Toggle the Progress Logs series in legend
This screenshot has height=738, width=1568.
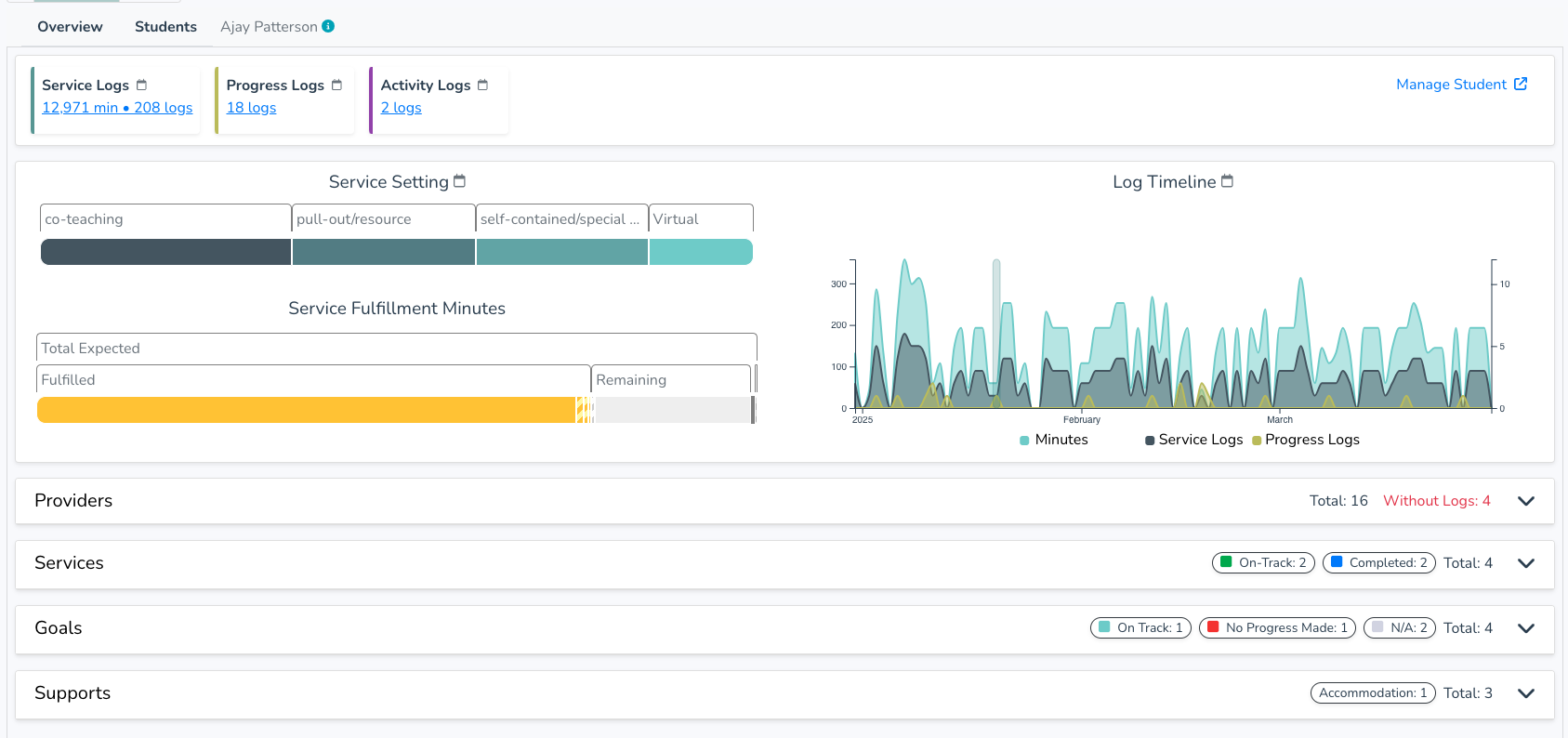1306,440
